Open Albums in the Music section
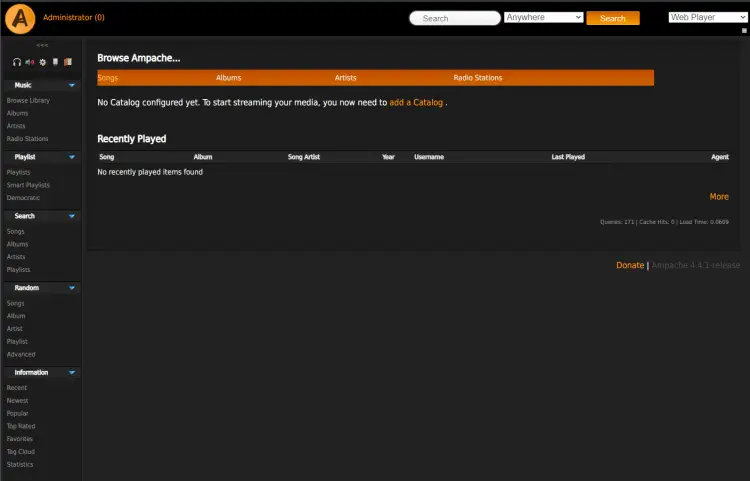The width and height of the screenshot is (750, 481). (x=17, y=113)
